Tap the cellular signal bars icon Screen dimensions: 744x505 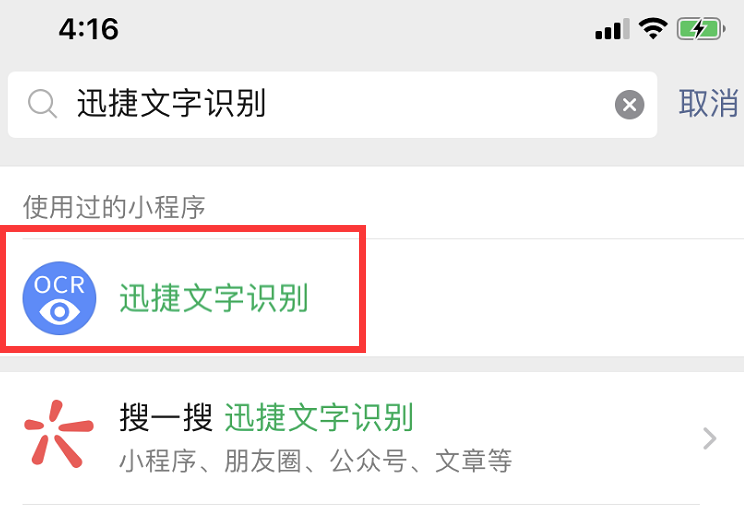[x=612, y=29]
